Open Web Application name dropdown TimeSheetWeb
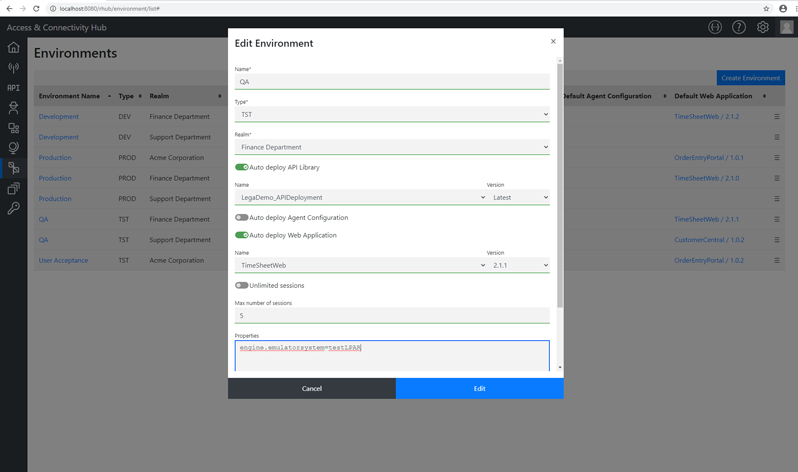798x472 pixels. (360, 265)
